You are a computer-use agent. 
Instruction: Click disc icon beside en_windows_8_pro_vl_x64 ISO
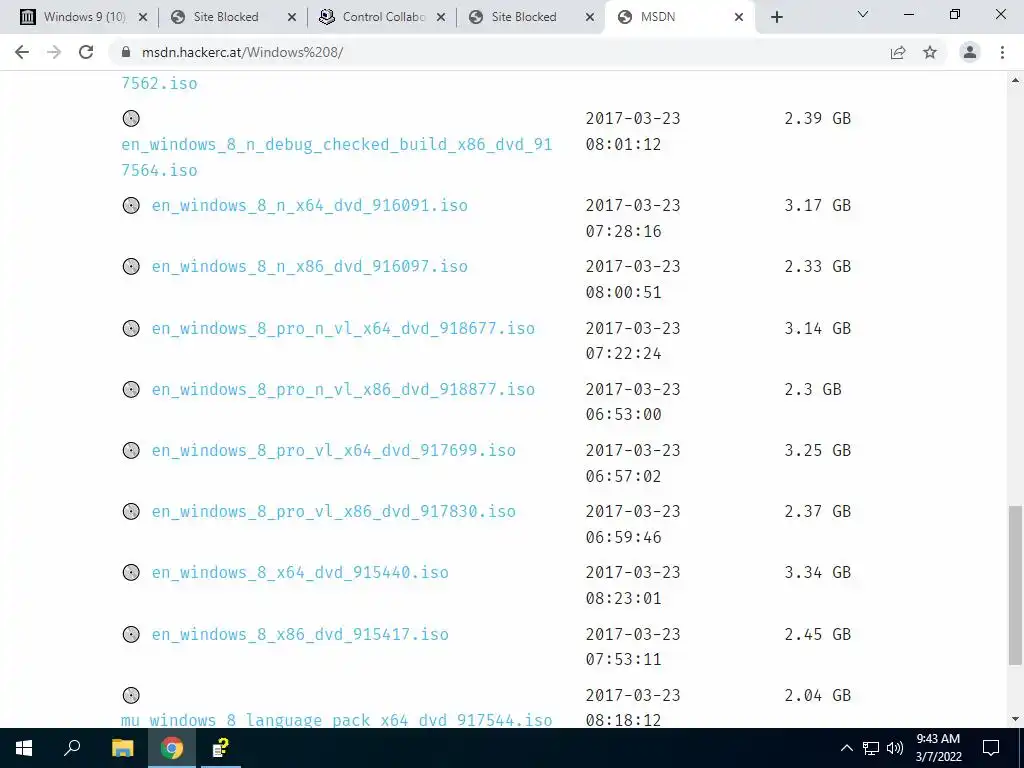(x=131, y=451)
